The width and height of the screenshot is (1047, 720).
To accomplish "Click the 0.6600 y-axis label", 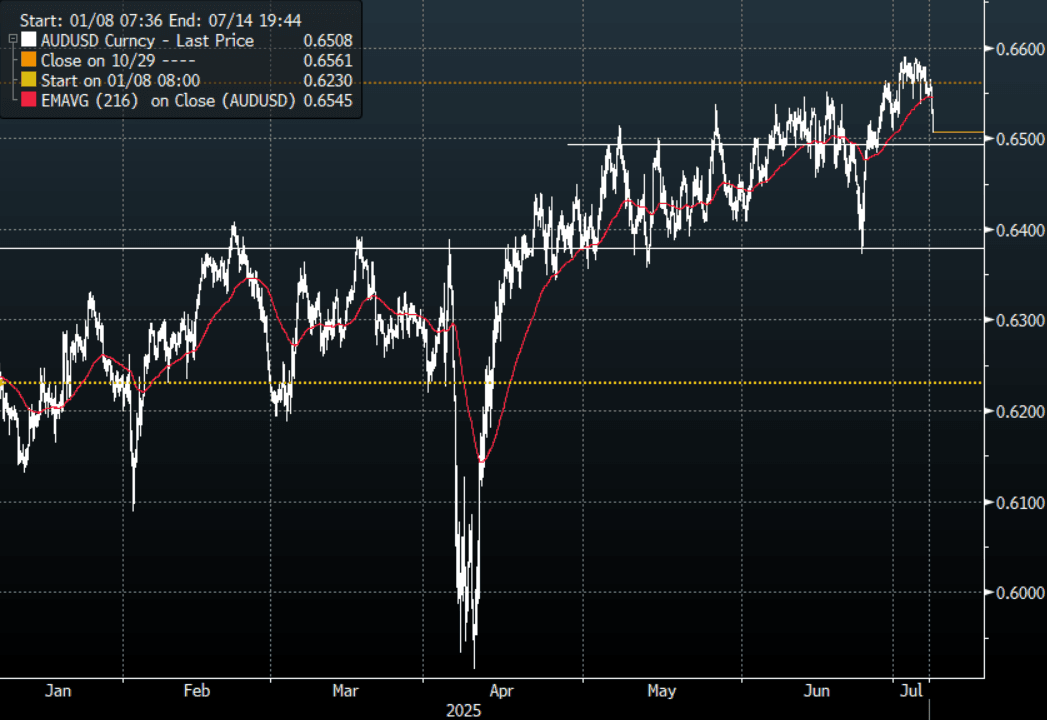I will (x=1020, y=49).
